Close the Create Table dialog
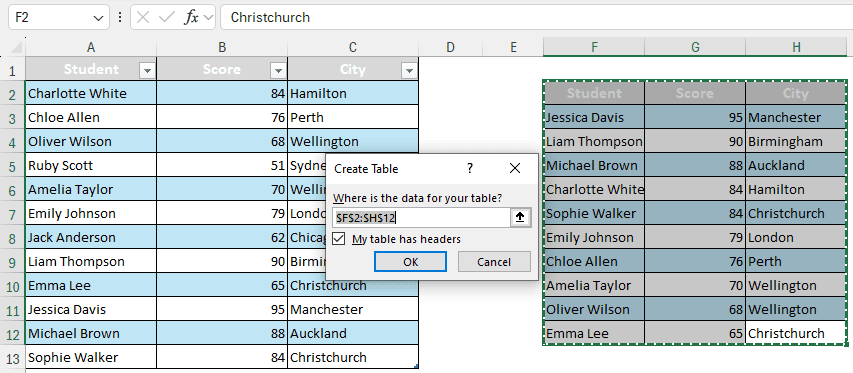Viewport: 853px width, 373px height. click(515, 169)
